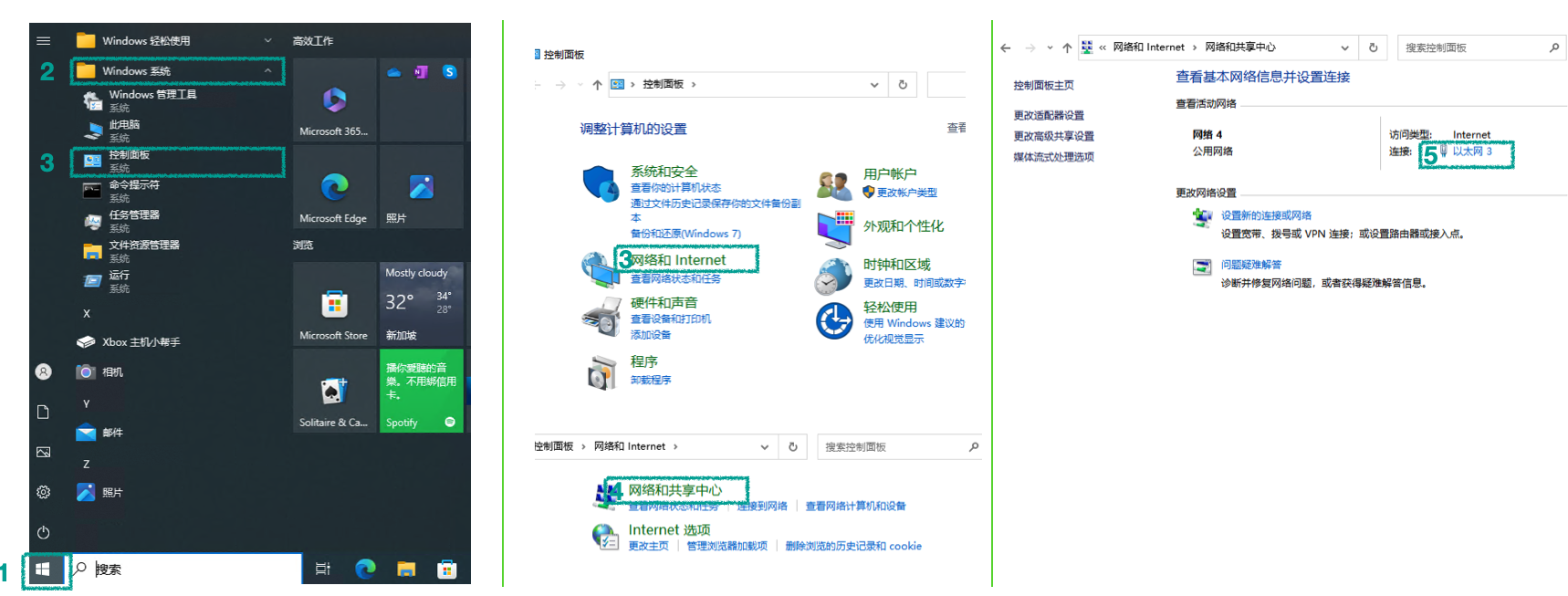Open File Explorer from the taskbar

click(x=406, y=570)
